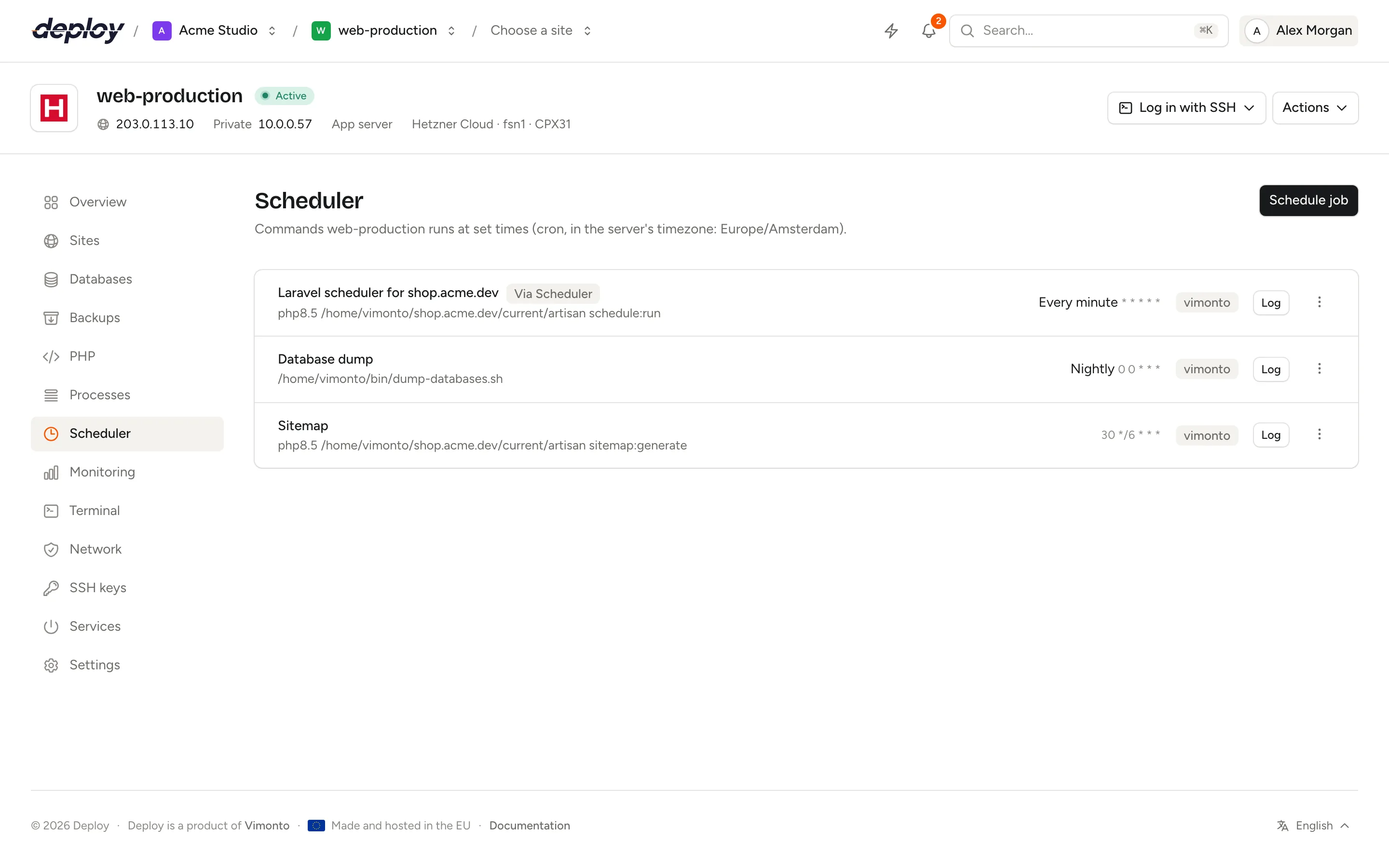Open the Monitoring section
The width and height of the screenshot is (1389, 868).
point(127,473)
